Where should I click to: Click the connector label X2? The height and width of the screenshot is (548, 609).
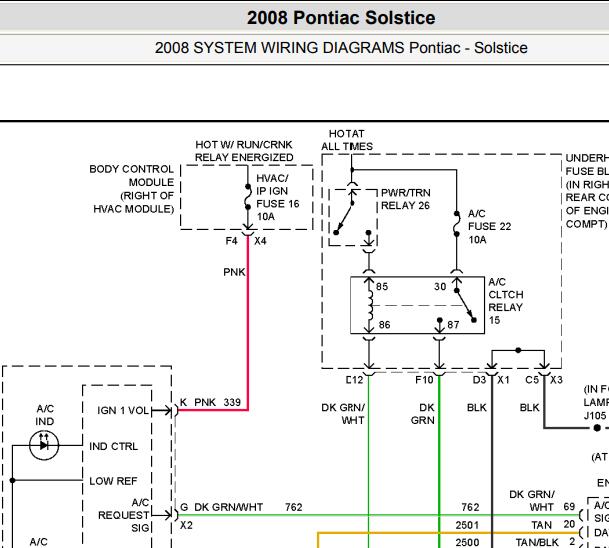tap(186, 525)
